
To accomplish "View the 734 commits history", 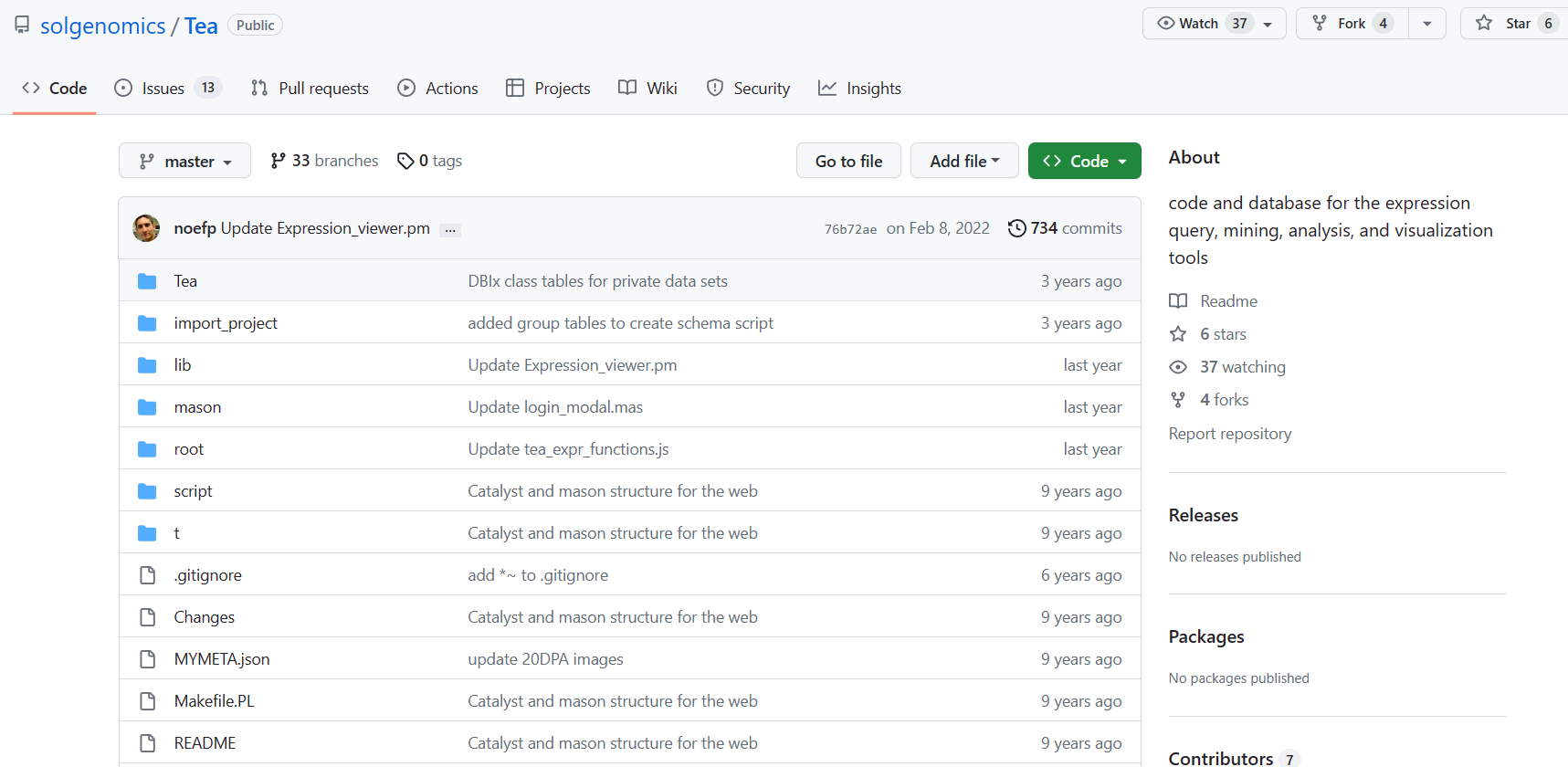I will point(1065,228).
